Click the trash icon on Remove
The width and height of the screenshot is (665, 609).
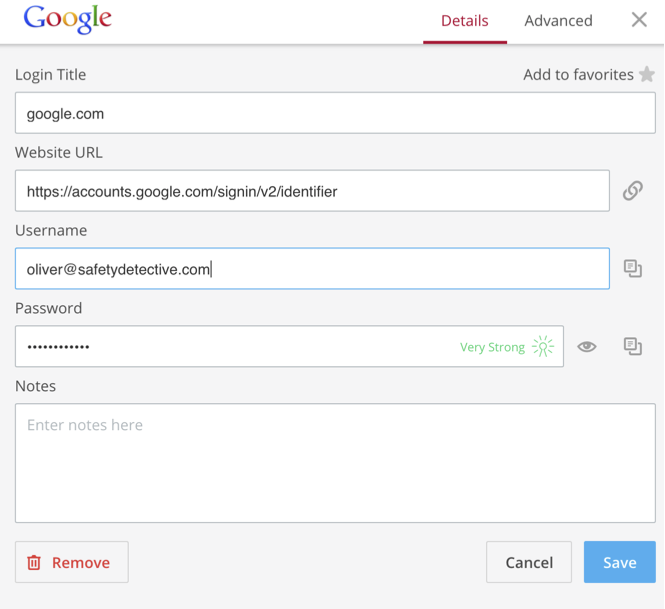[x=34, y=562]
